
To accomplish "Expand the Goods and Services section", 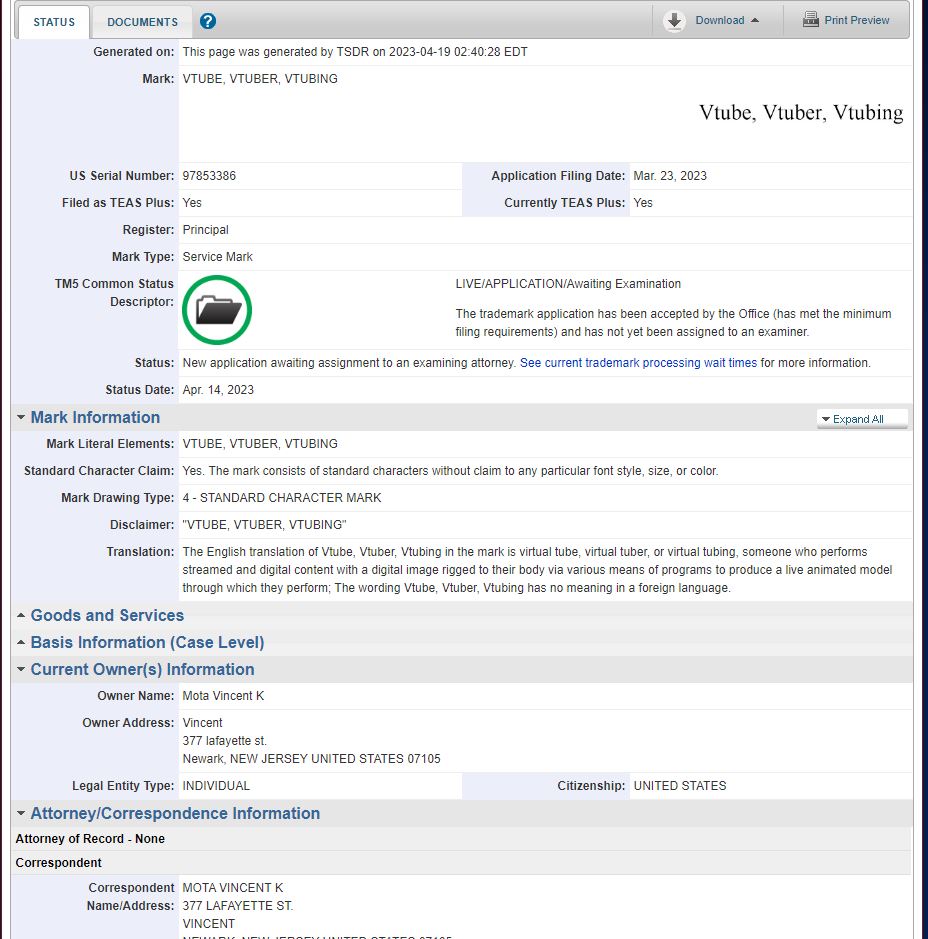I will point(107,616).
